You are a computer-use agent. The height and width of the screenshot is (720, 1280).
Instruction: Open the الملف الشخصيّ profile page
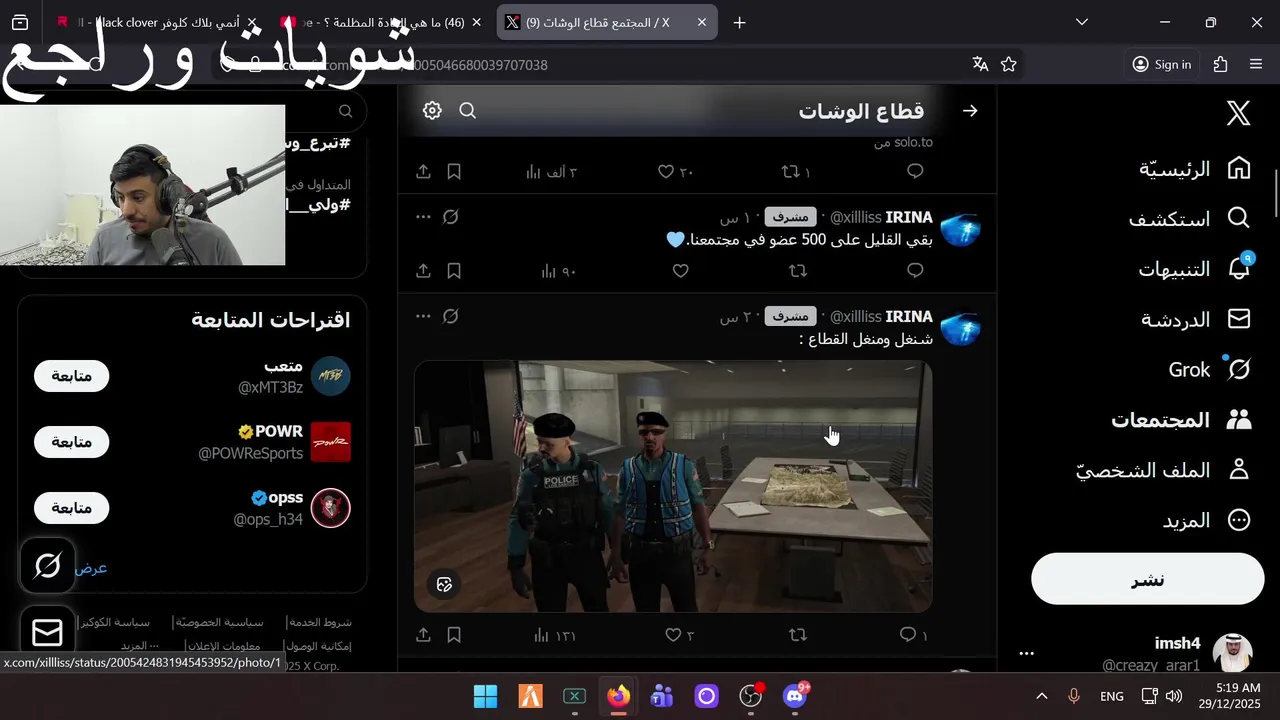[1164, 470]
